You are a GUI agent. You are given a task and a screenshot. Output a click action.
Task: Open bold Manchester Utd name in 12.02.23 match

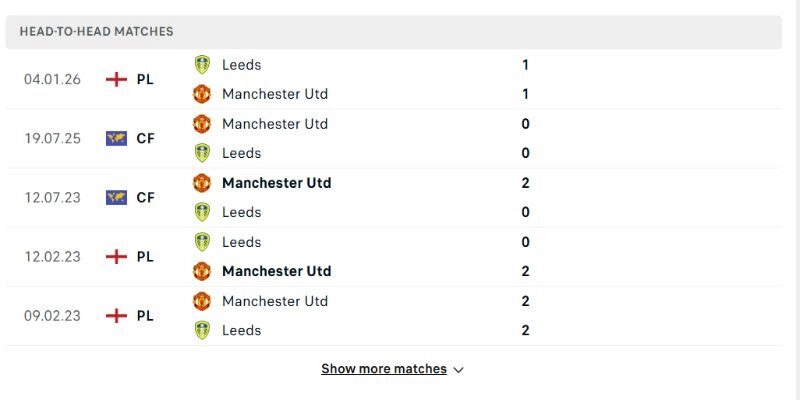tap(276, 271)
